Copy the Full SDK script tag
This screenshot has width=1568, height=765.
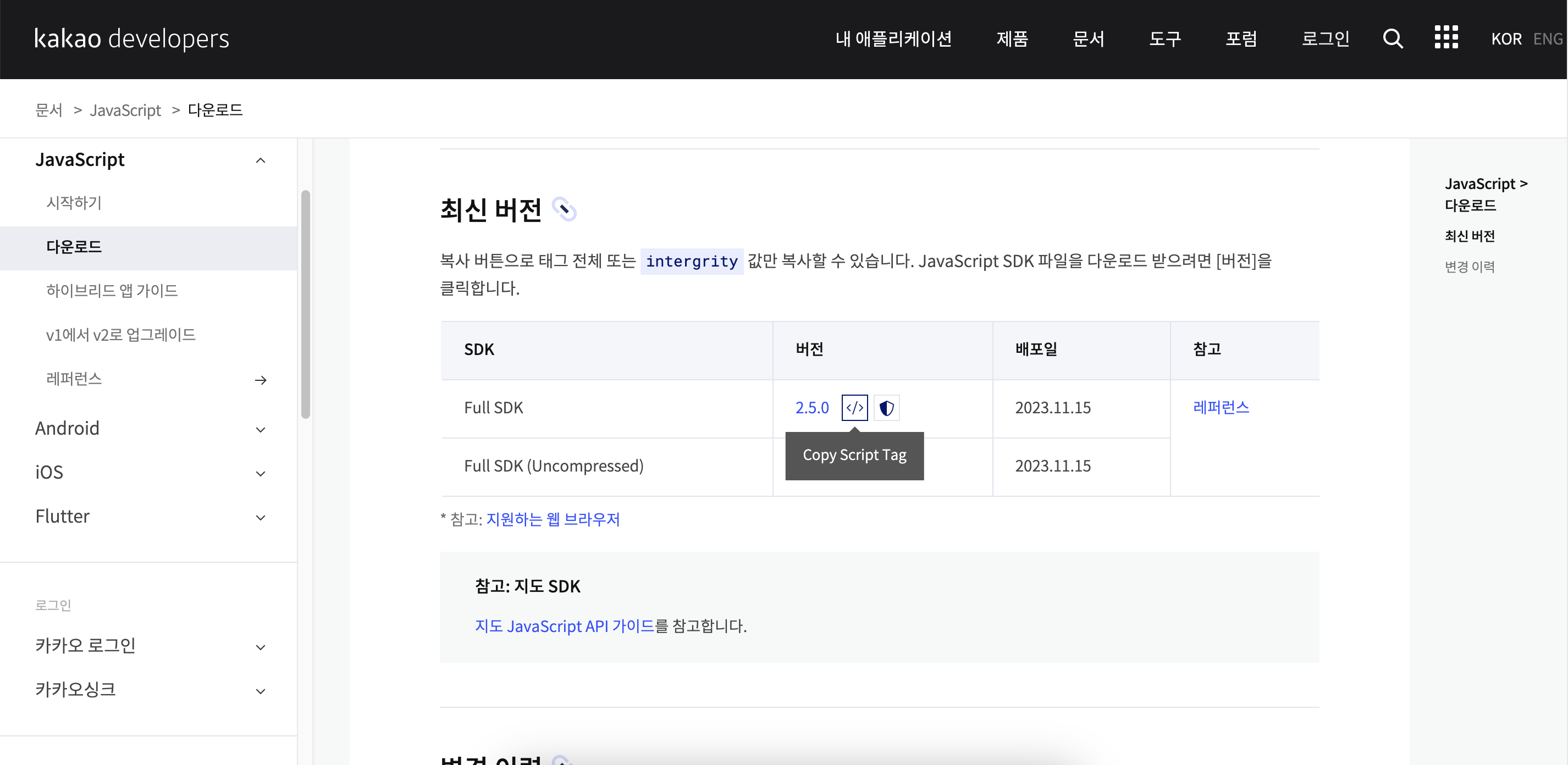coord(854,408)
